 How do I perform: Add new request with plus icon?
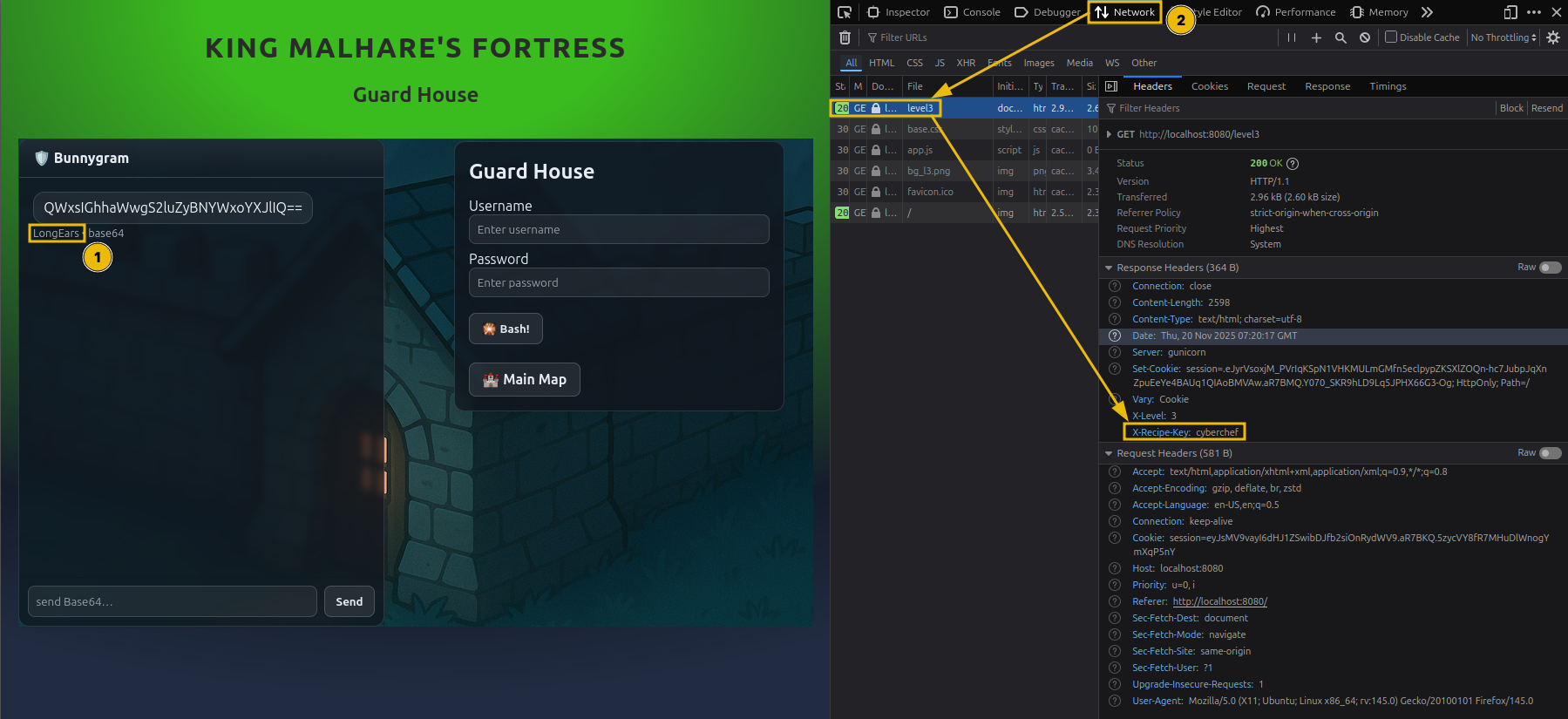[x=1316, y=37]
